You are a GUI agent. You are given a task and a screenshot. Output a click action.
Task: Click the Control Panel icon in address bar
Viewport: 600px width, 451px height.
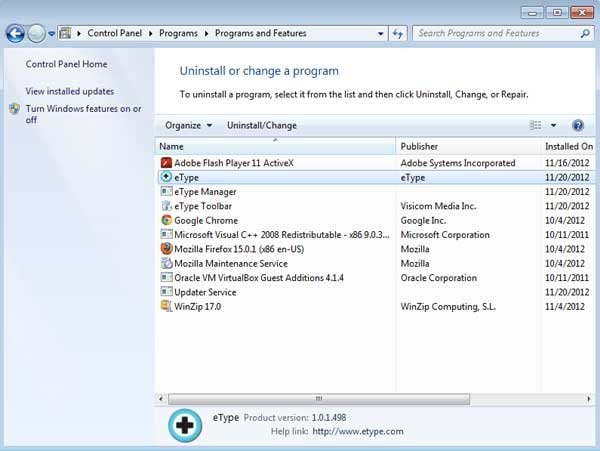(x=65, y=33)
